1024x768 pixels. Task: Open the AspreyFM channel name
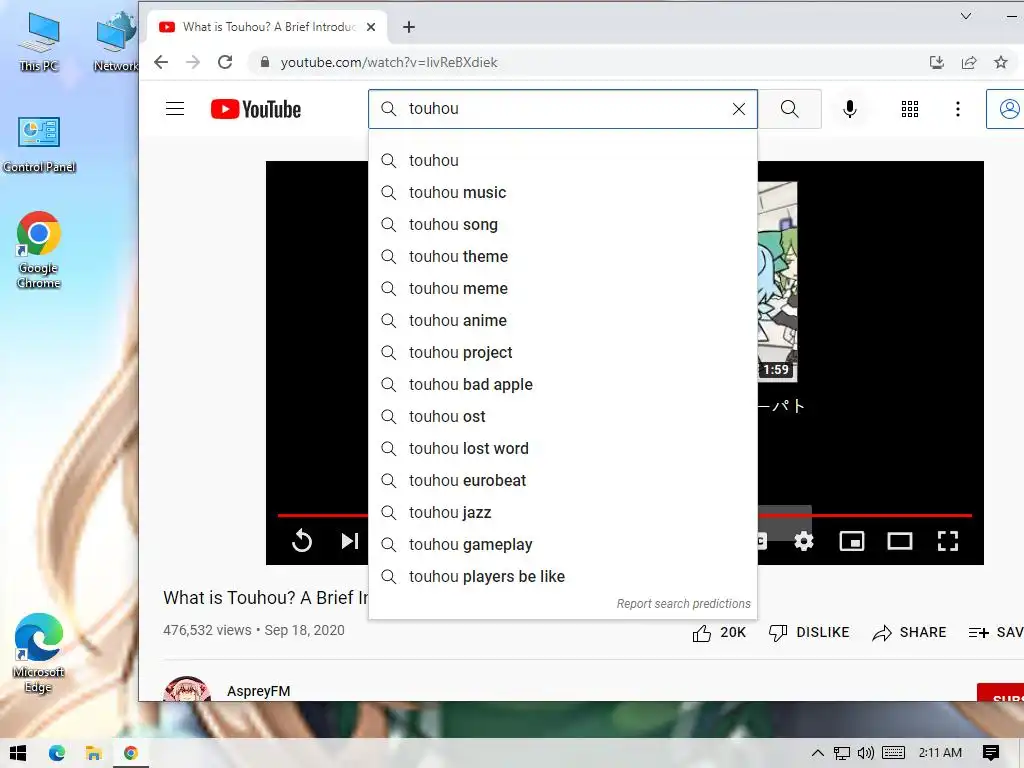pyautogui.click(x=259, y=691)
